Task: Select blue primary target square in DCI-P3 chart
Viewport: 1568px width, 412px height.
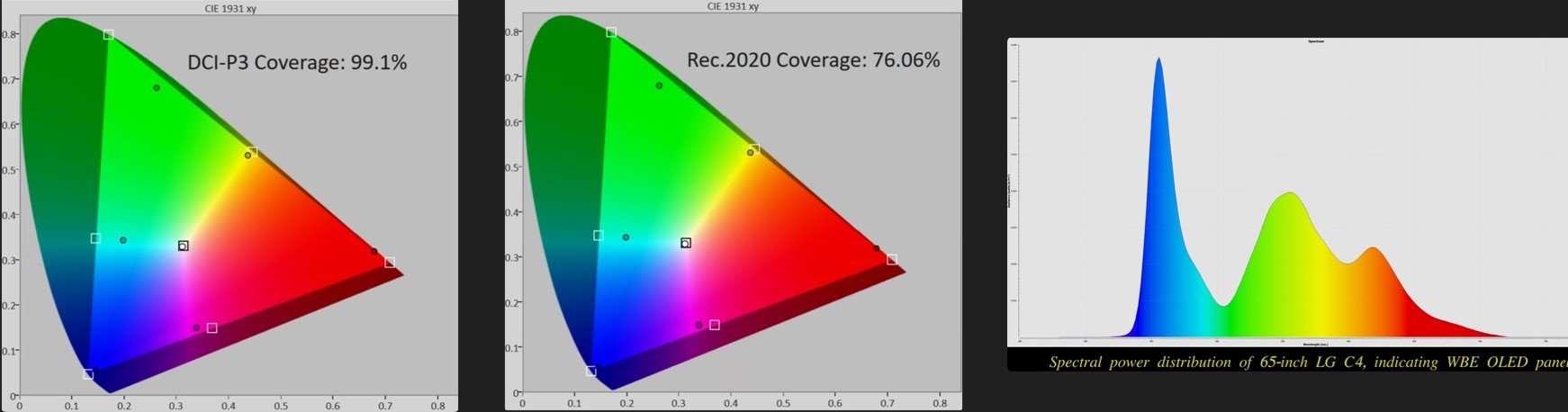Action: click(x=88, y=374)
